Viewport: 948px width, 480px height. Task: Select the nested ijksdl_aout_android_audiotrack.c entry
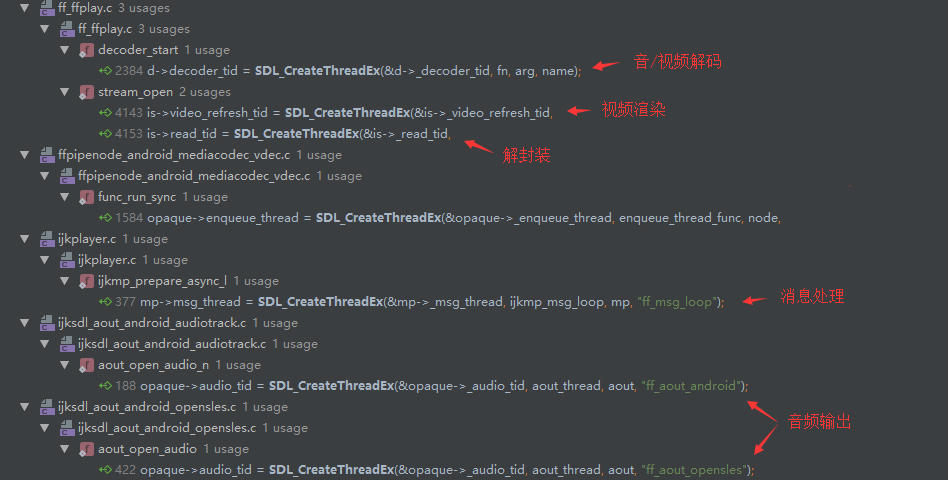[189, 344]
